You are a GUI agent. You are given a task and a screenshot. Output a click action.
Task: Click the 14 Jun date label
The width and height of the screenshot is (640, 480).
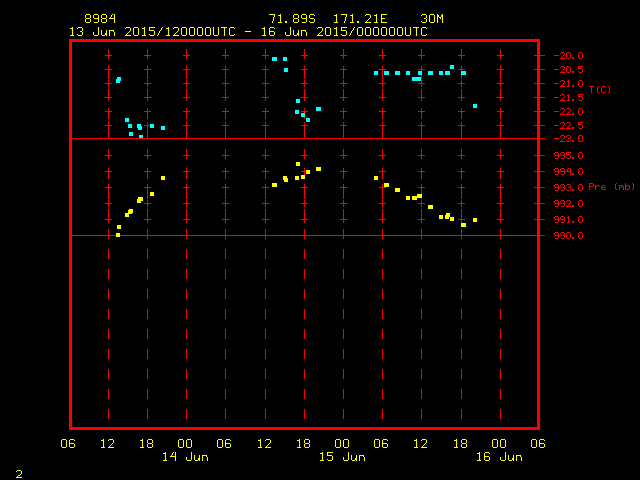pos(185,457)
